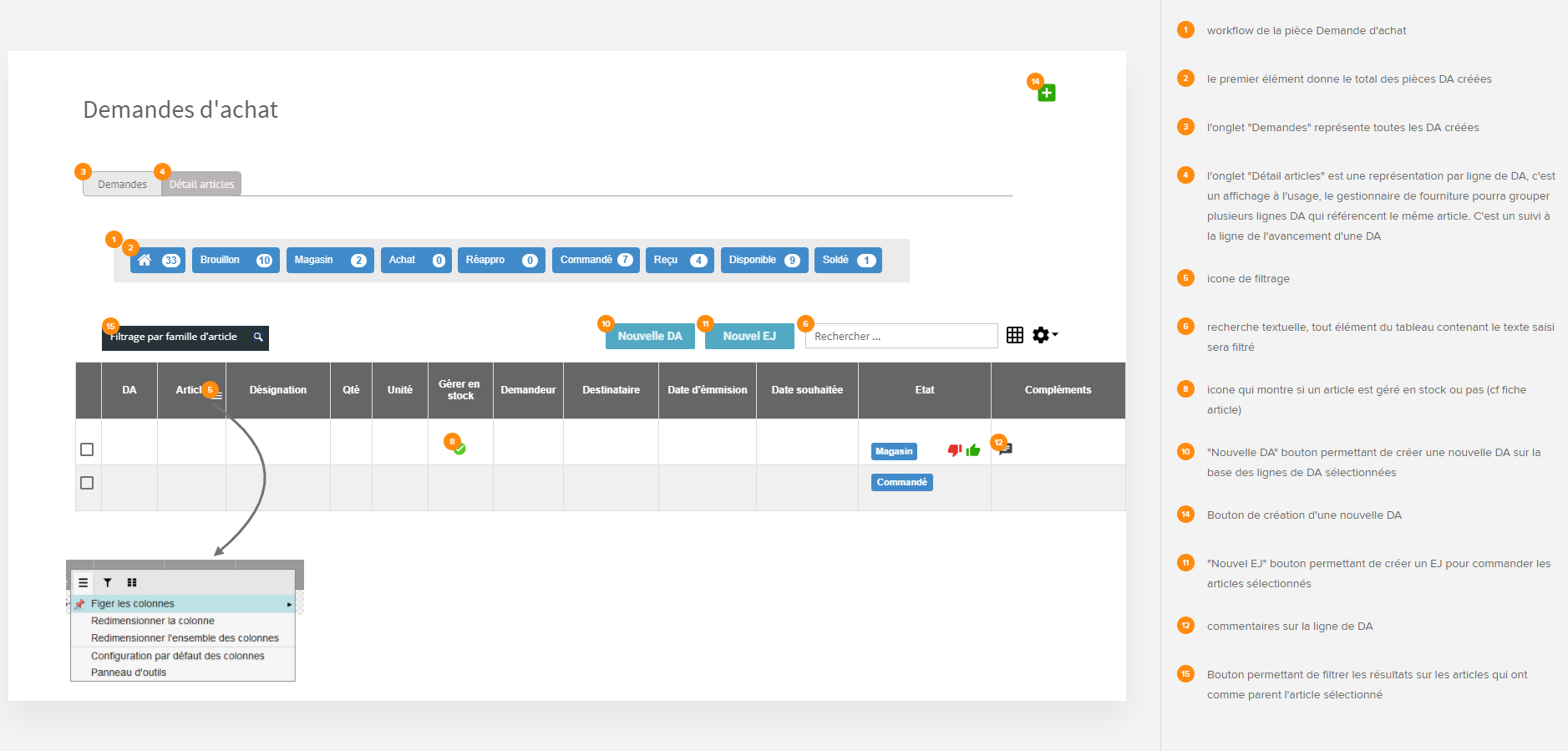
Task: Click the 'Nouvelle DA' button
Action: pos(650,336)
